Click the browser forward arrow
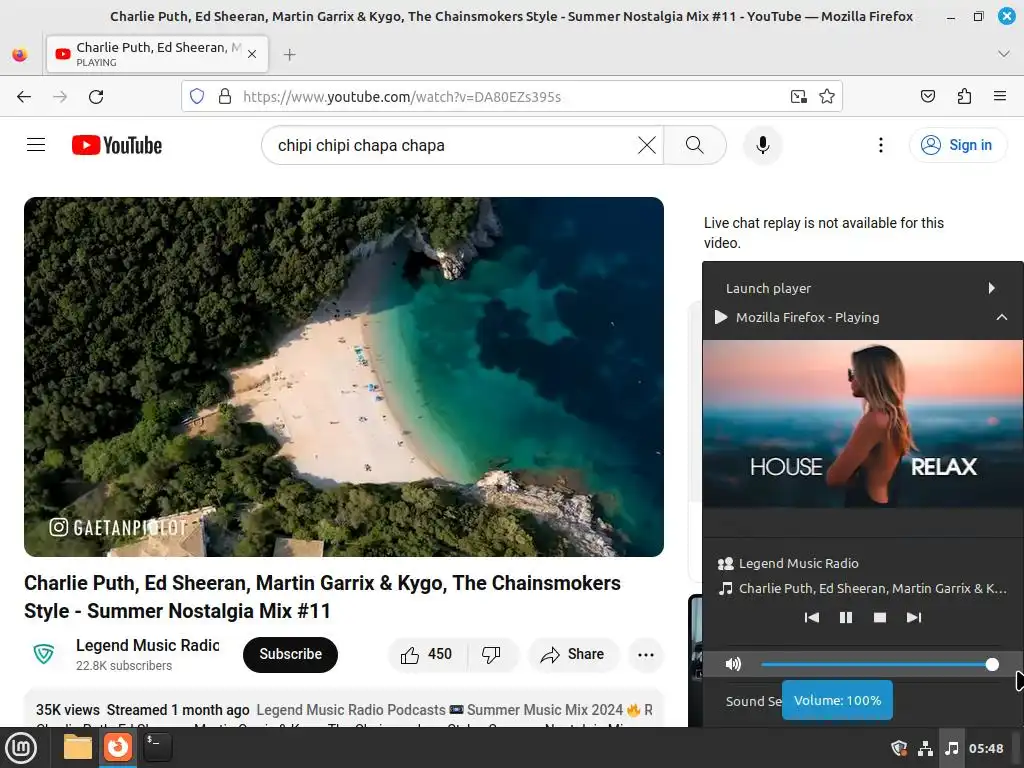1024x768 pixels. 60,97
